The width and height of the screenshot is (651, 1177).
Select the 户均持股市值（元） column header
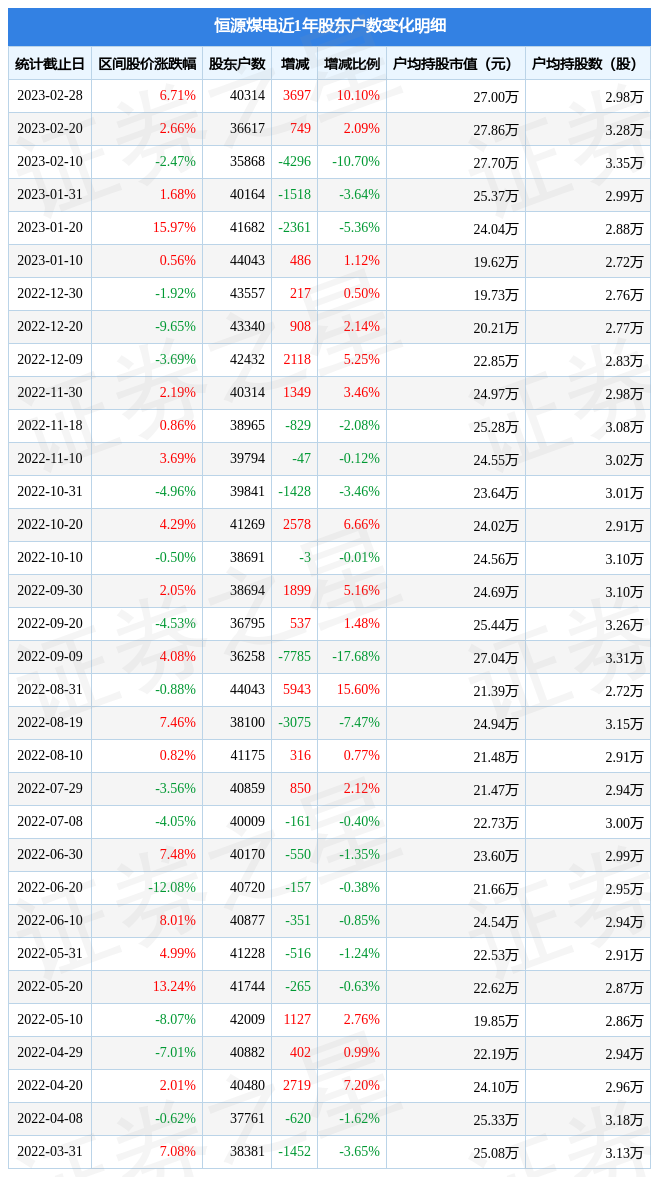pos(456,63)
